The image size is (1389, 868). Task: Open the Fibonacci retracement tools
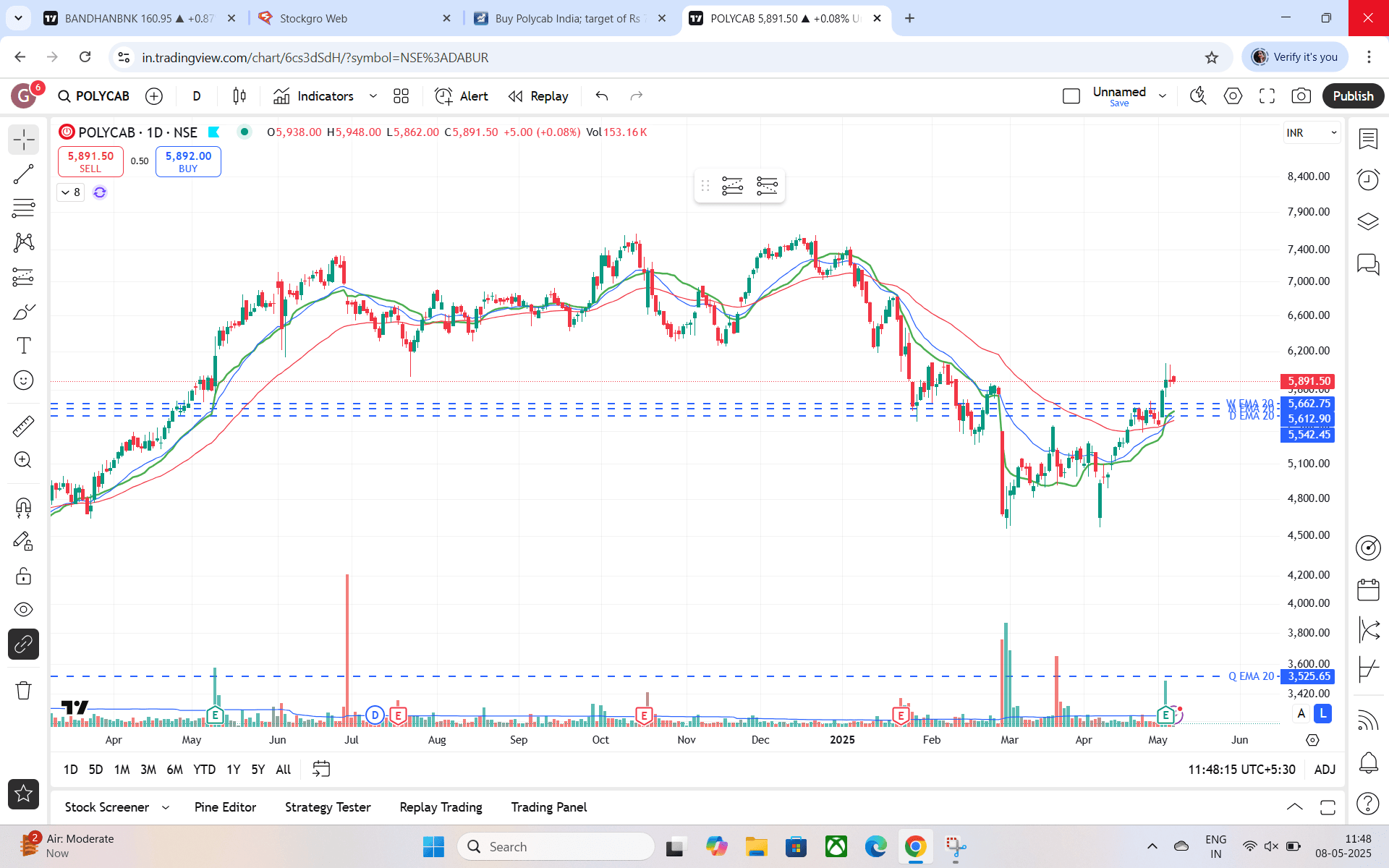[x=23, y=208]
